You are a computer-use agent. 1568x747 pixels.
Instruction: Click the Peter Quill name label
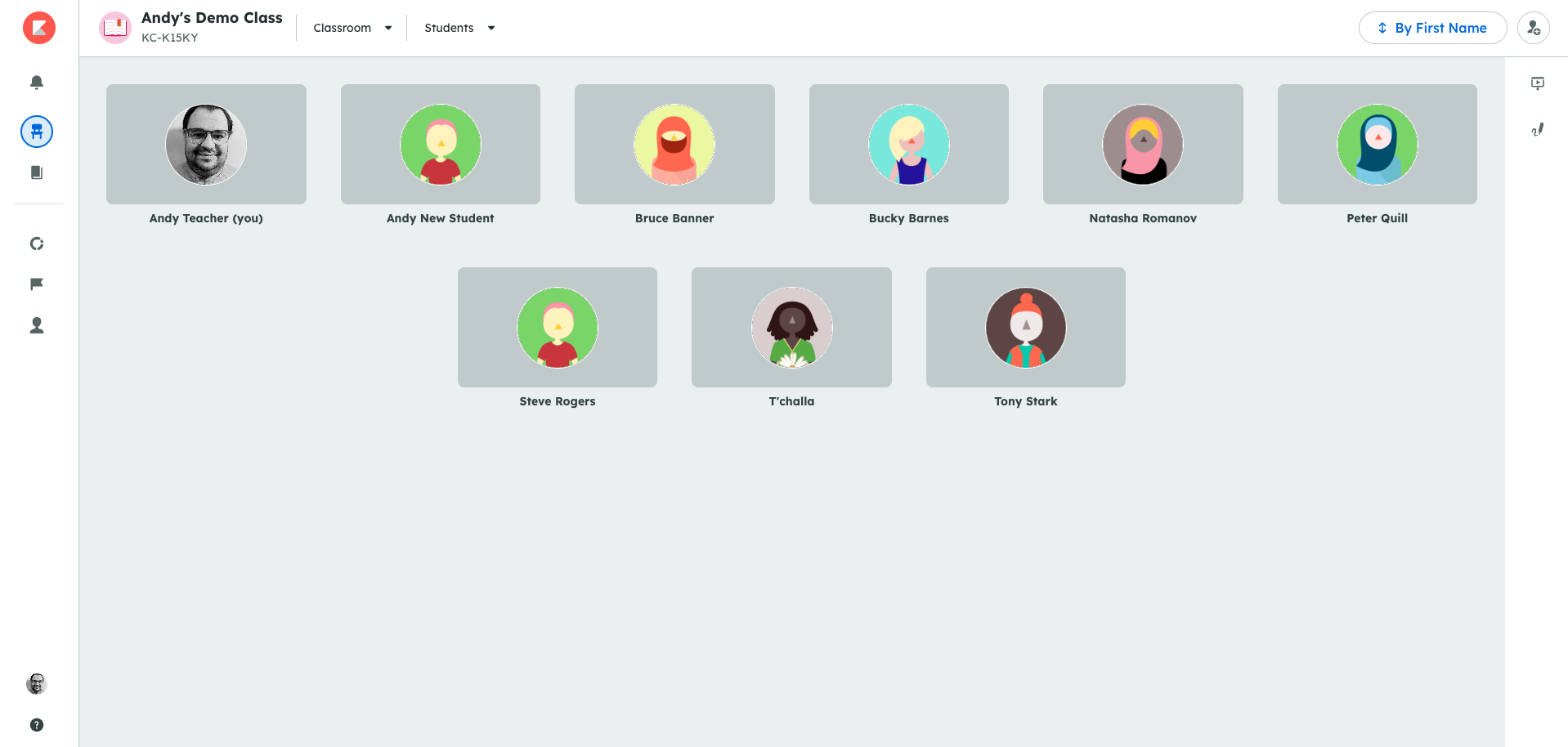click(1378, 218)
